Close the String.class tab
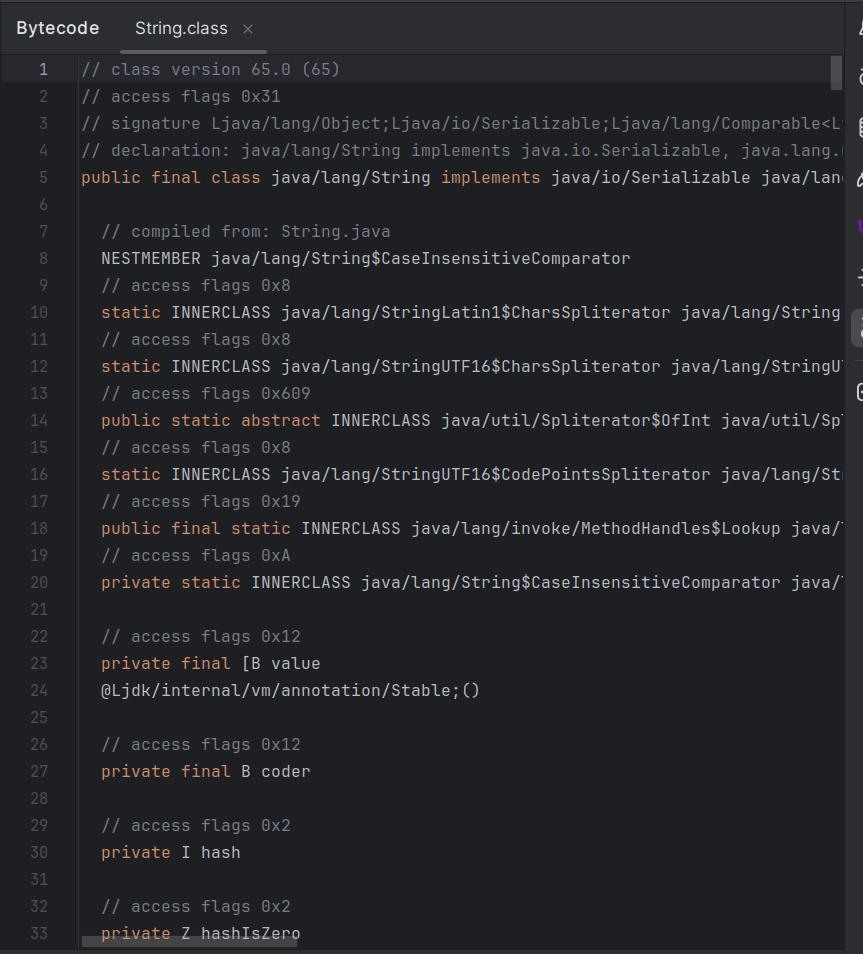Viewport: 863px width, 954px height. 247,29
